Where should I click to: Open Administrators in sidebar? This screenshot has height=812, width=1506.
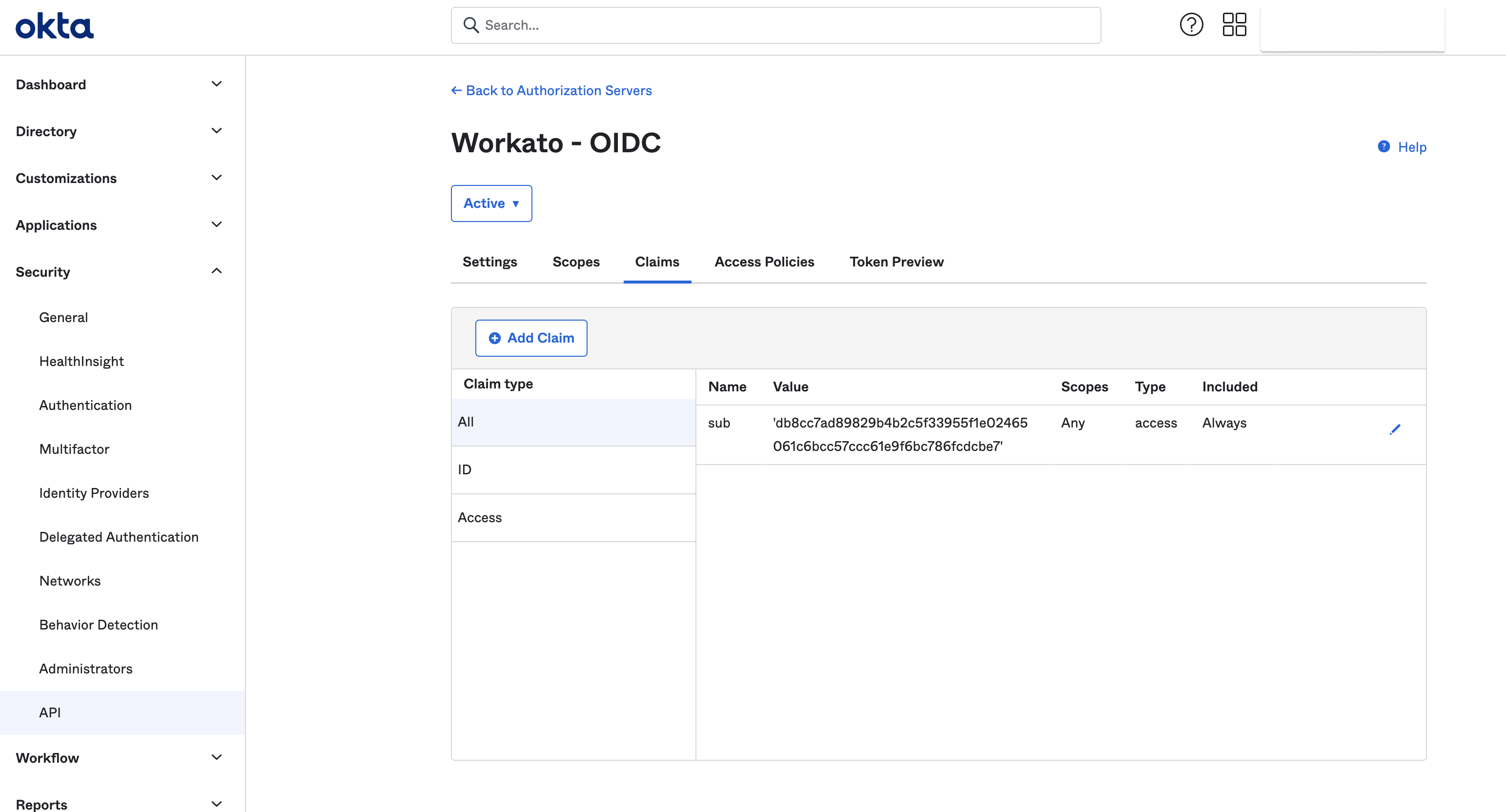pyautogui.click(x=85, y=668)
